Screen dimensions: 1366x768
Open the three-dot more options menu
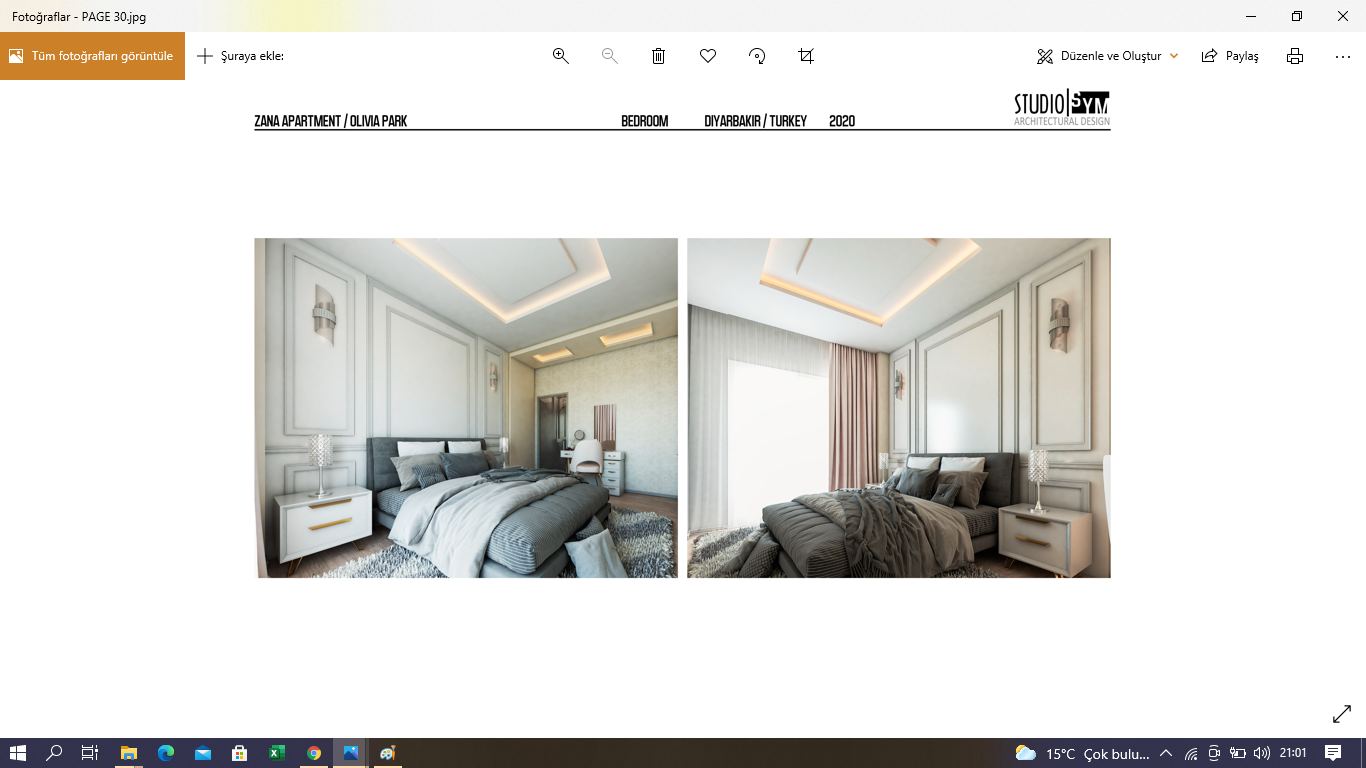pos(1343,56)
